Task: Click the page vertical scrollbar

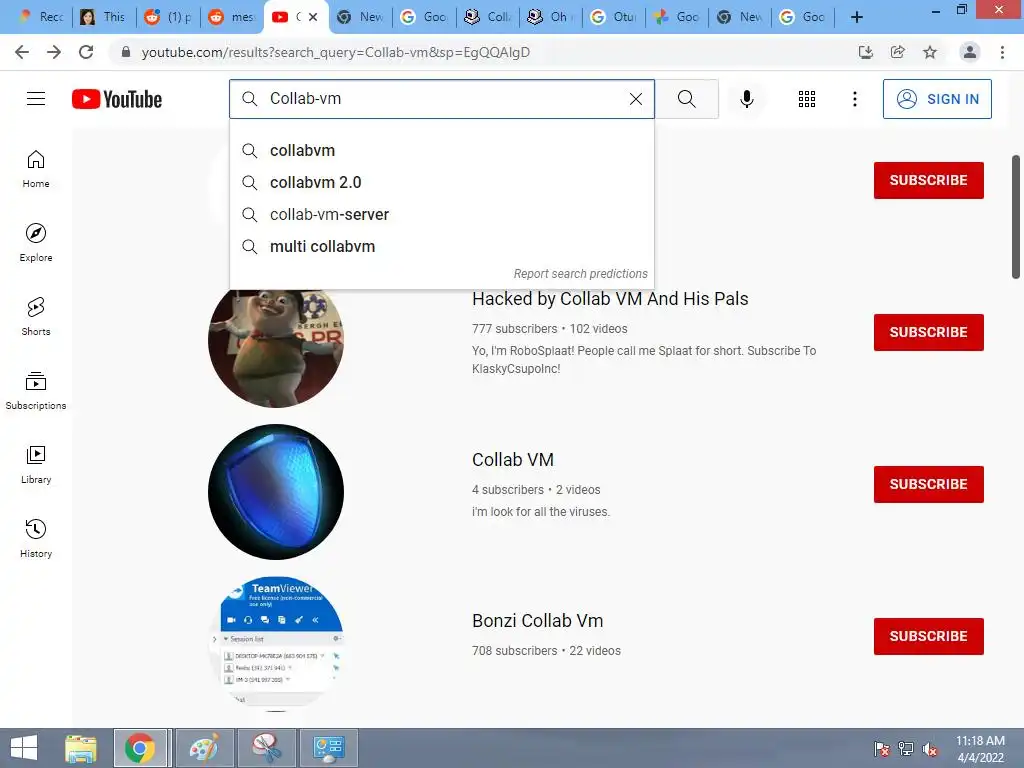Action: click(1016, 216)
